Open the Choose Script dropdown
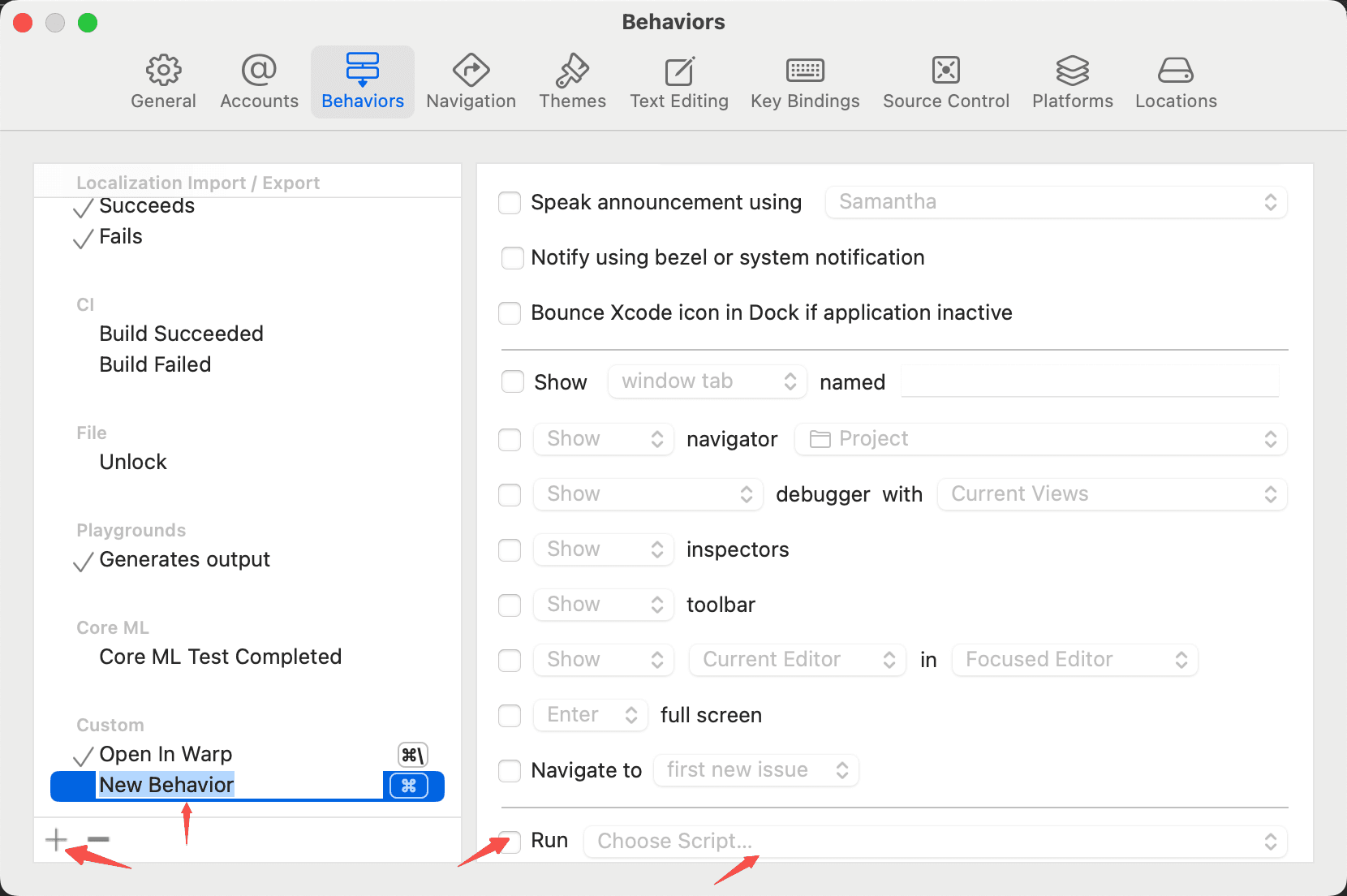This screenshot has width=1347, height=896. (935, 842)
